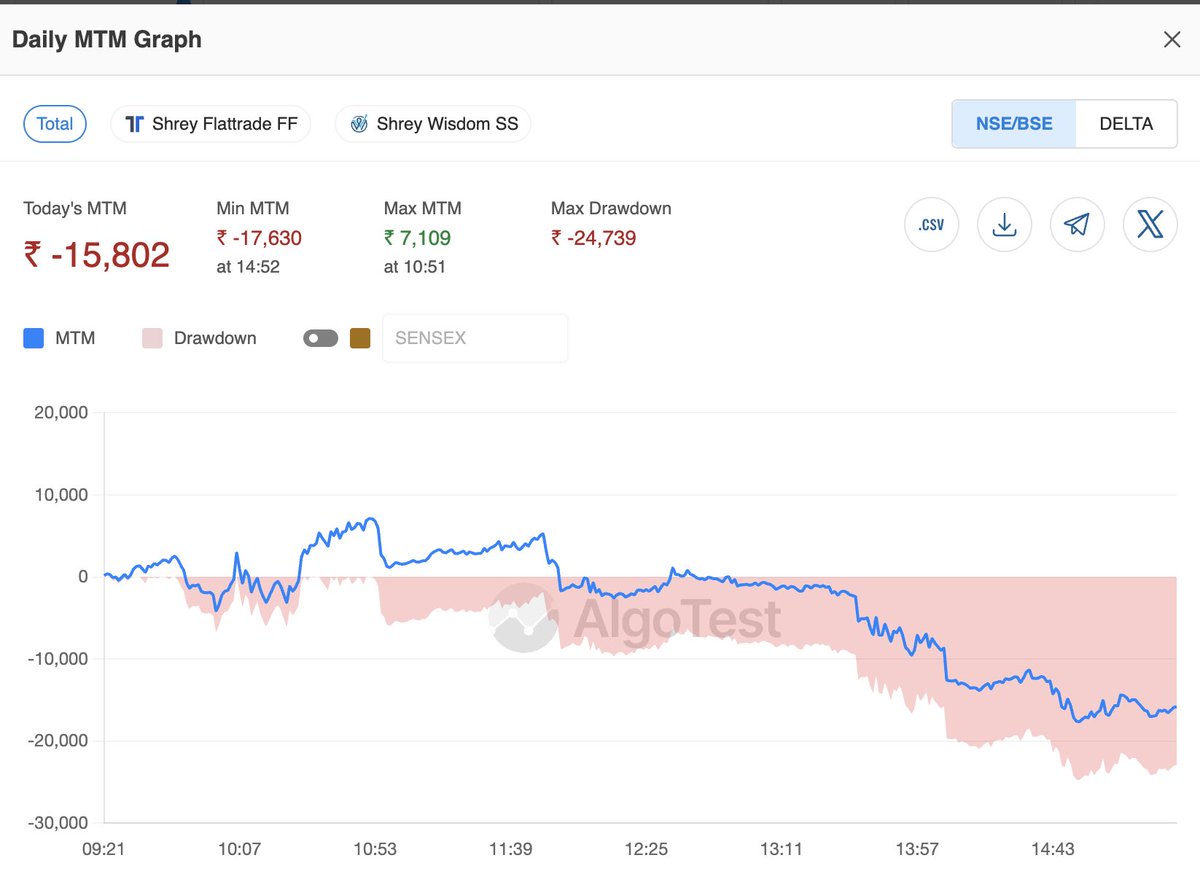Switch to the DELTA segment
Screen dimensions: 1200x882
(1126, 124)
